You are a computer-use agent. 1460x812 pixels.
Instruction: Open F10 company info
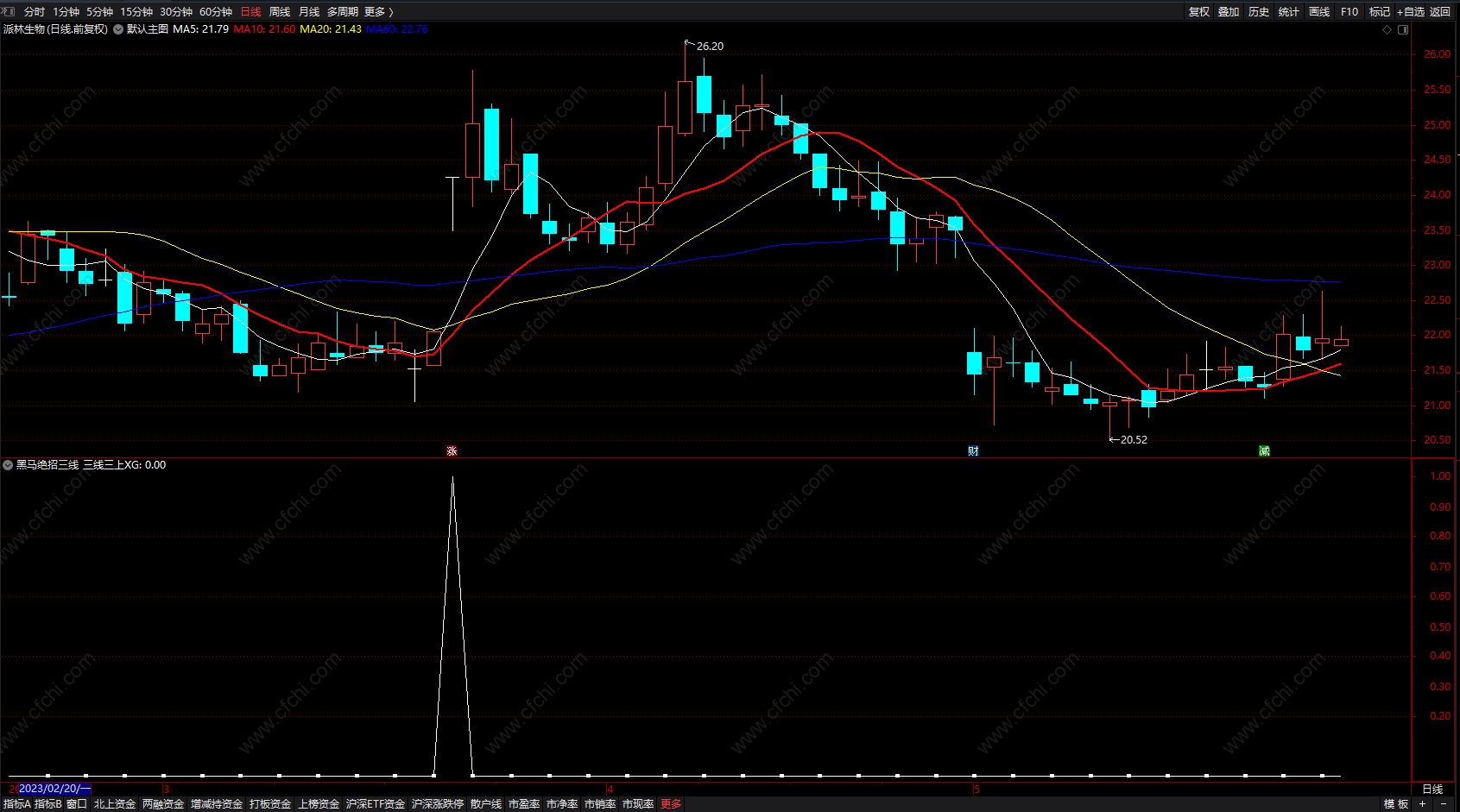tap(1349, 12)
